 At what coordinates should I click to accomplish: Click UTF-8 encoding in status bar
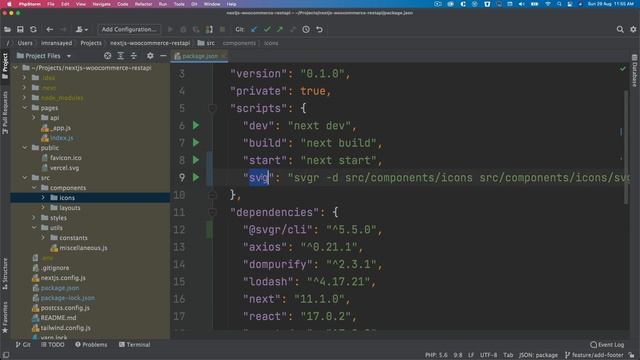click(489, 355)
